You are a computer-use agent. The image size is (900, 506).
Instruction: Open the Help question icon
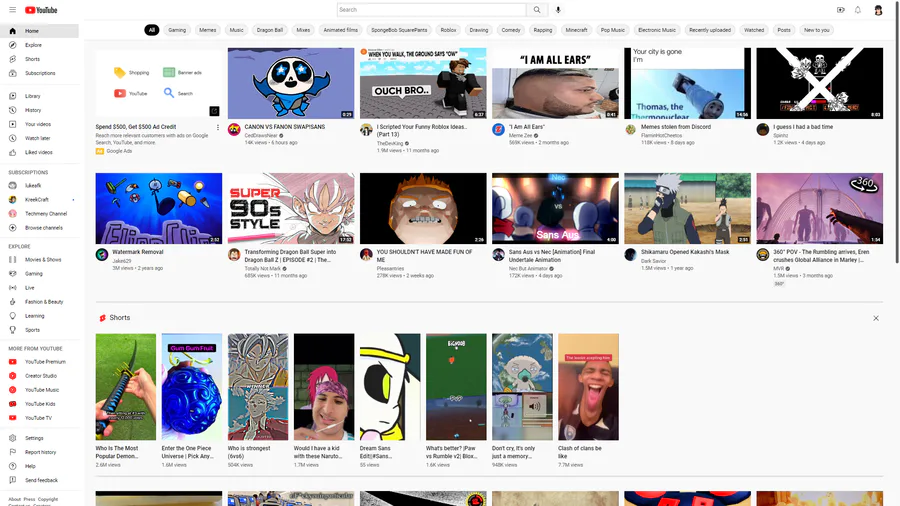[x=13, y=466]
